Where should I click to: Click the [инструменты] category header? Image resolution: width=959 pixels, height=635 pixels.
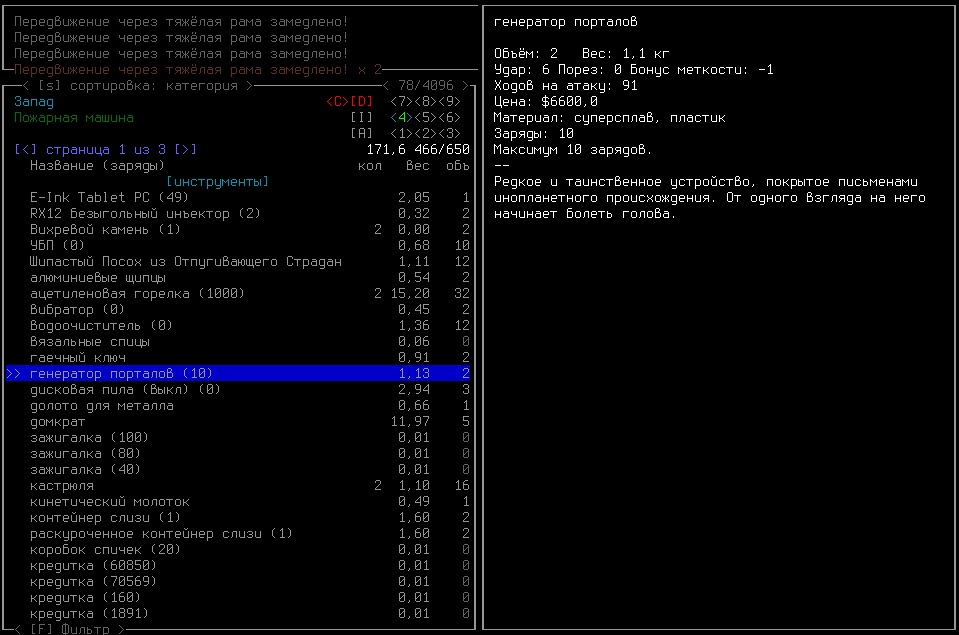tap(217, 182)
